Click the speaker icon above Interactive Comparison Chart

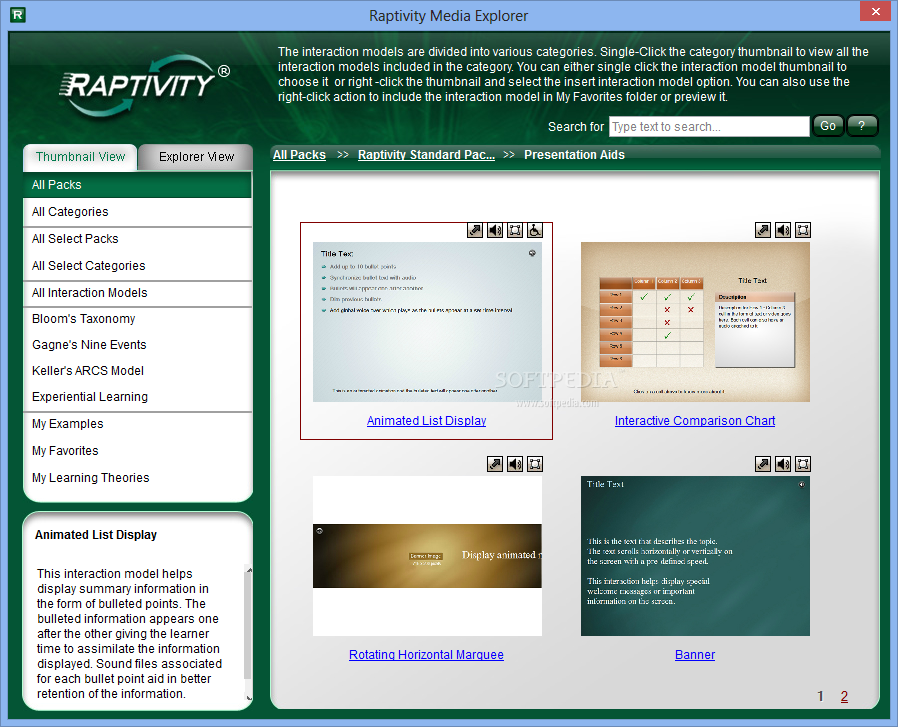[x=783, y=230]
